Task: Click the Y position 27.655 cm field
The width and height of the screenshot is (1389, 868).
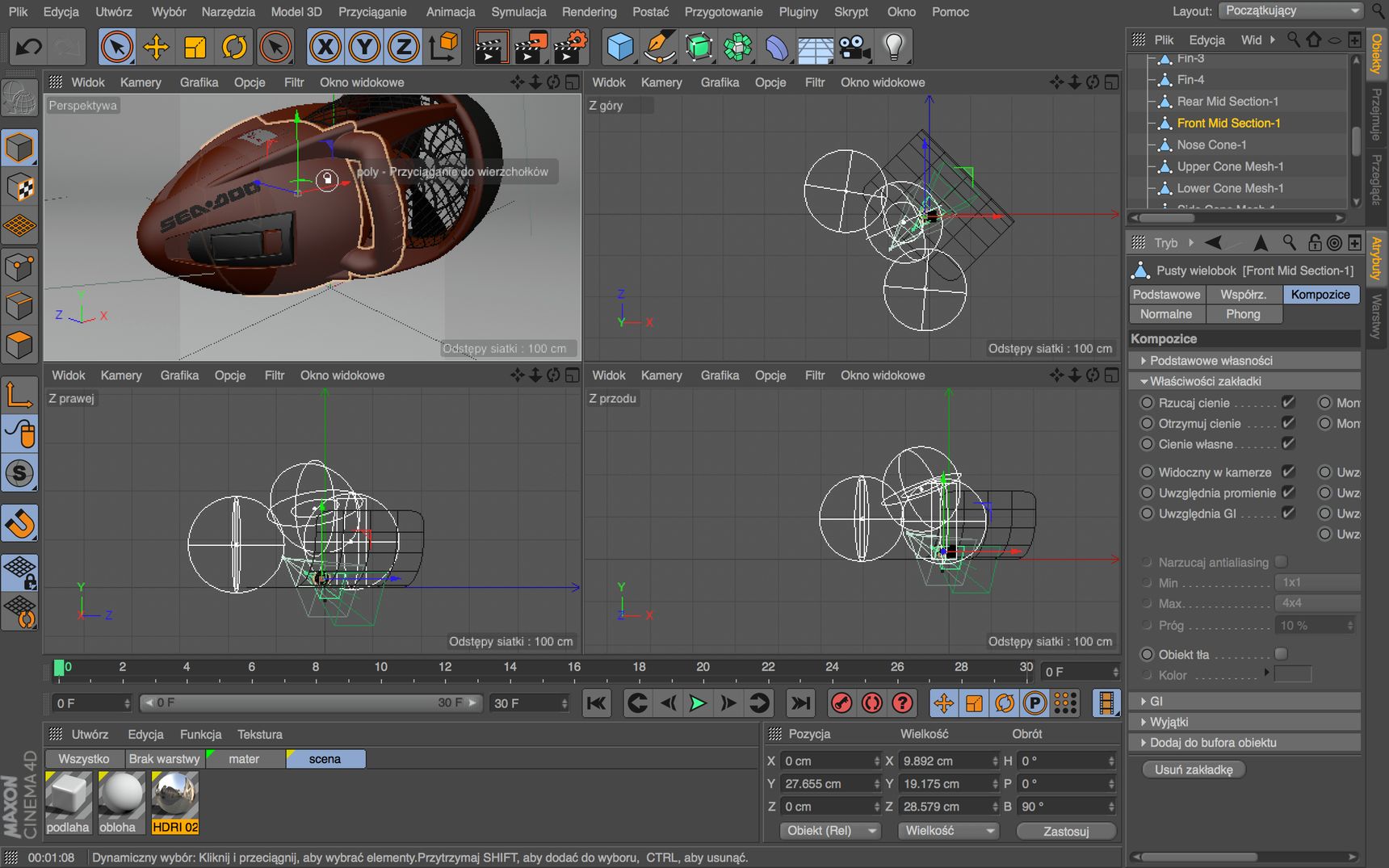Action: click(830, 783)
